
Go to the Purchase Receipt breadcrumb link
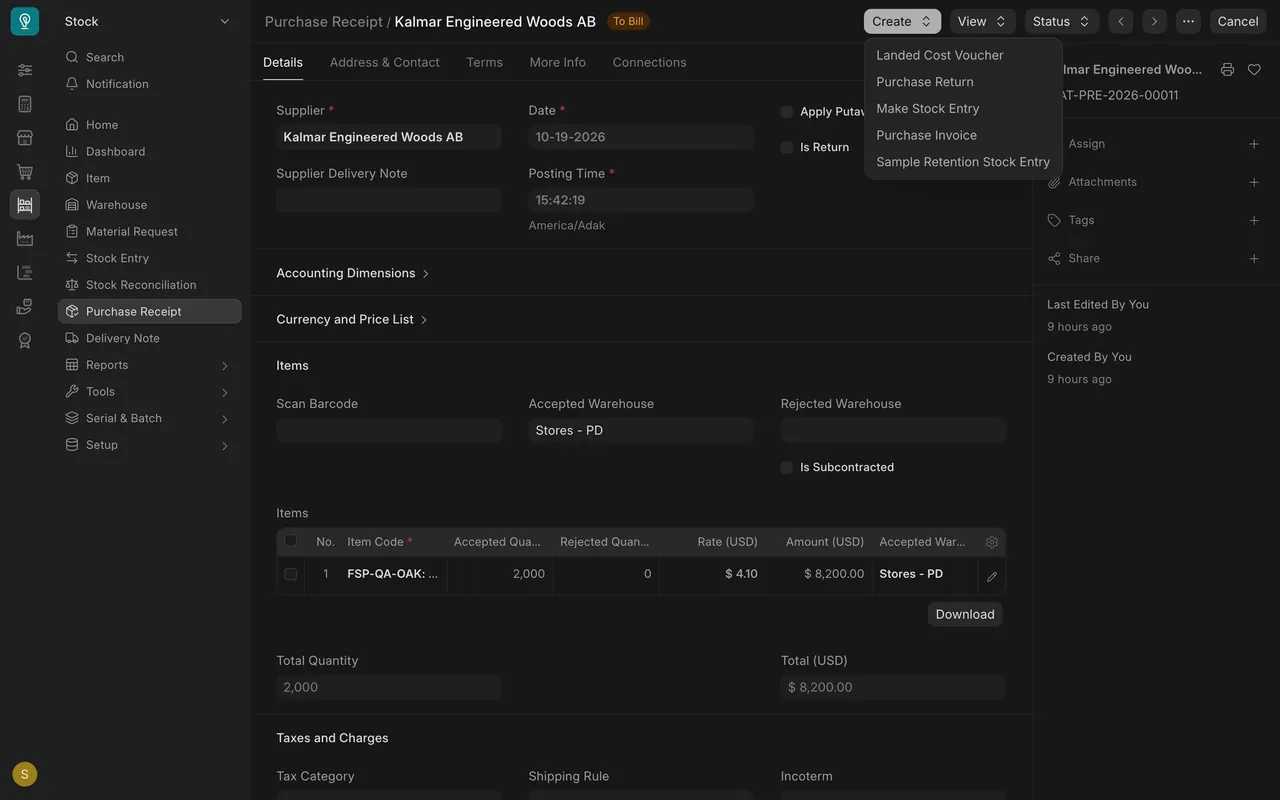coord(324,21)
